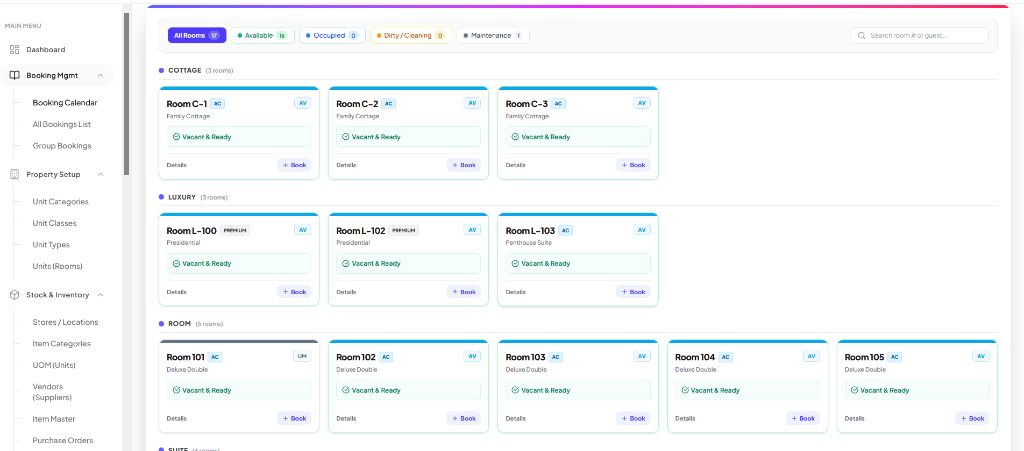Go to All Bookings List
The height and width of the screenshot is (451, 1024).
[61, 124]
